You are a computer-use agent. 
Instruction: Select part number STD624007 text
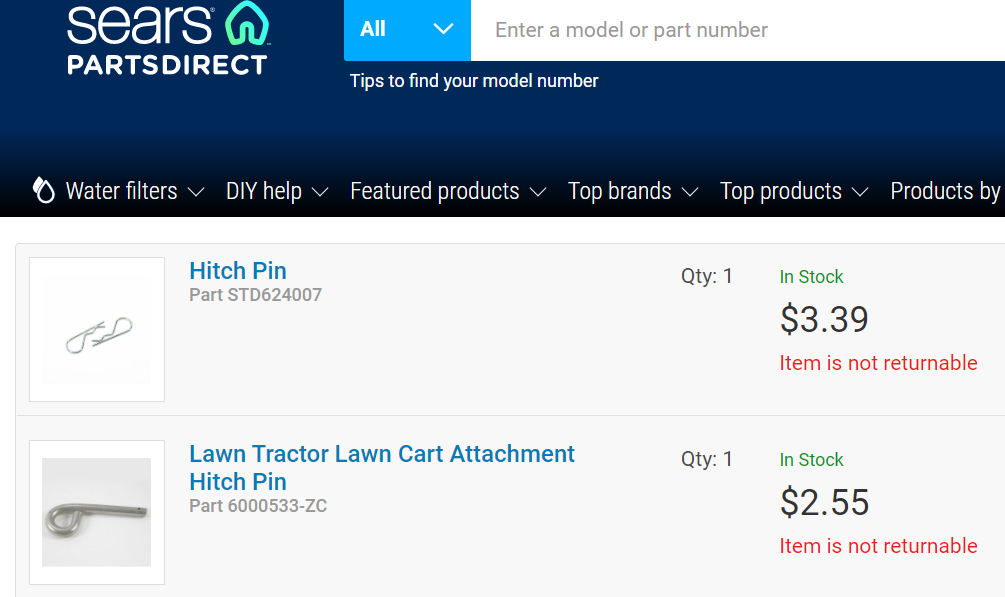click(255, 294)
